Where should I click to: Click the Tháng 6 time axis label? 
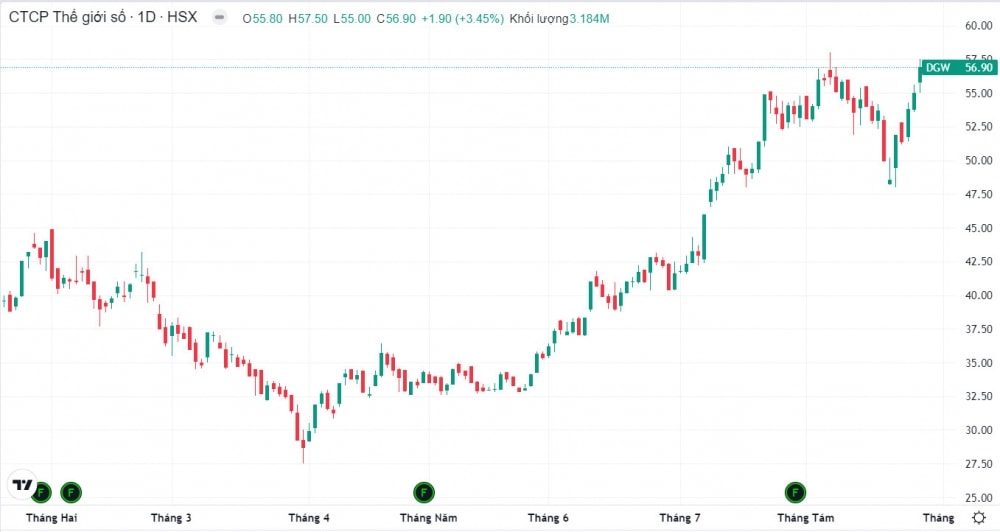[548, 517]
